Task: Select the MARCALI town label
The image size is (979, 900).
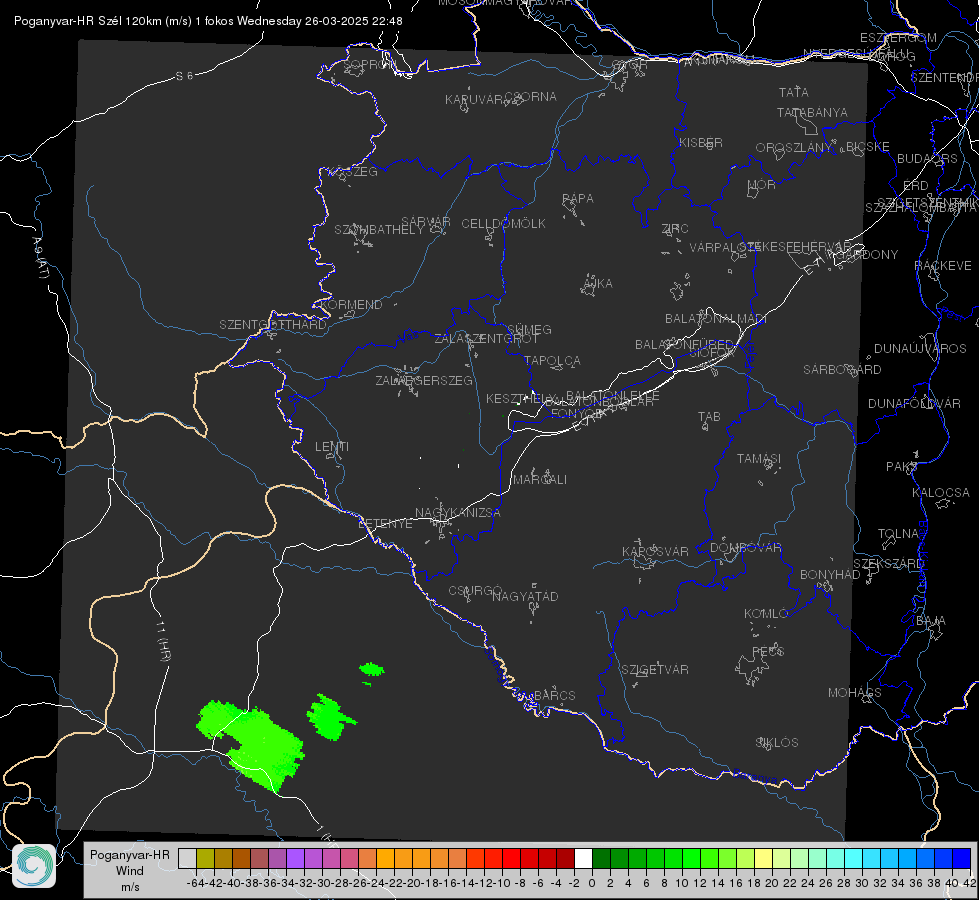Action: click(x=540, y=480)
